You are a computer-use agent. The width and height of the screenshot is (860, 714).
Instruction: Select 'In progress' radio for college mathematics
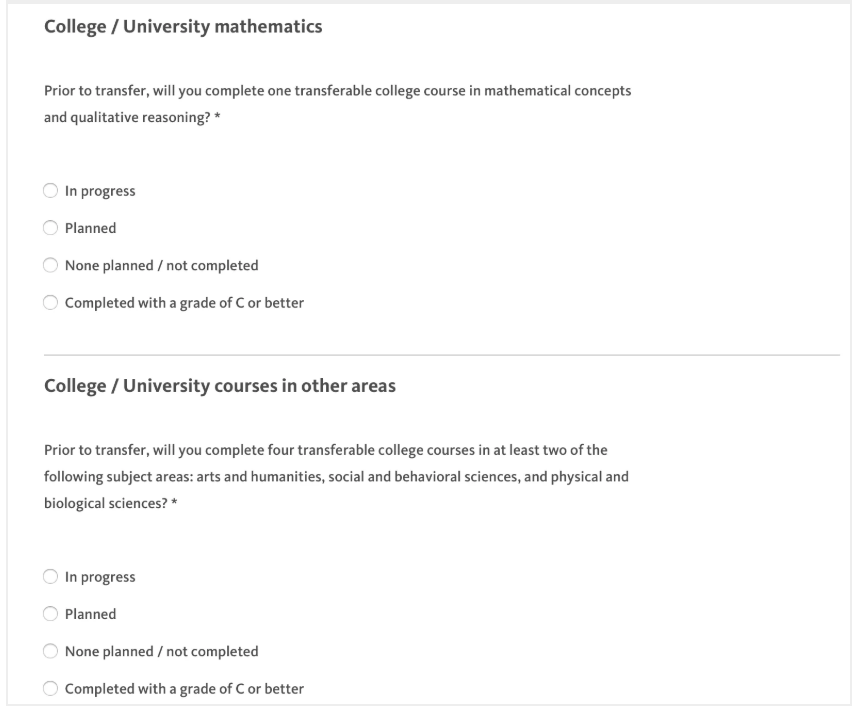pos(51,191)
